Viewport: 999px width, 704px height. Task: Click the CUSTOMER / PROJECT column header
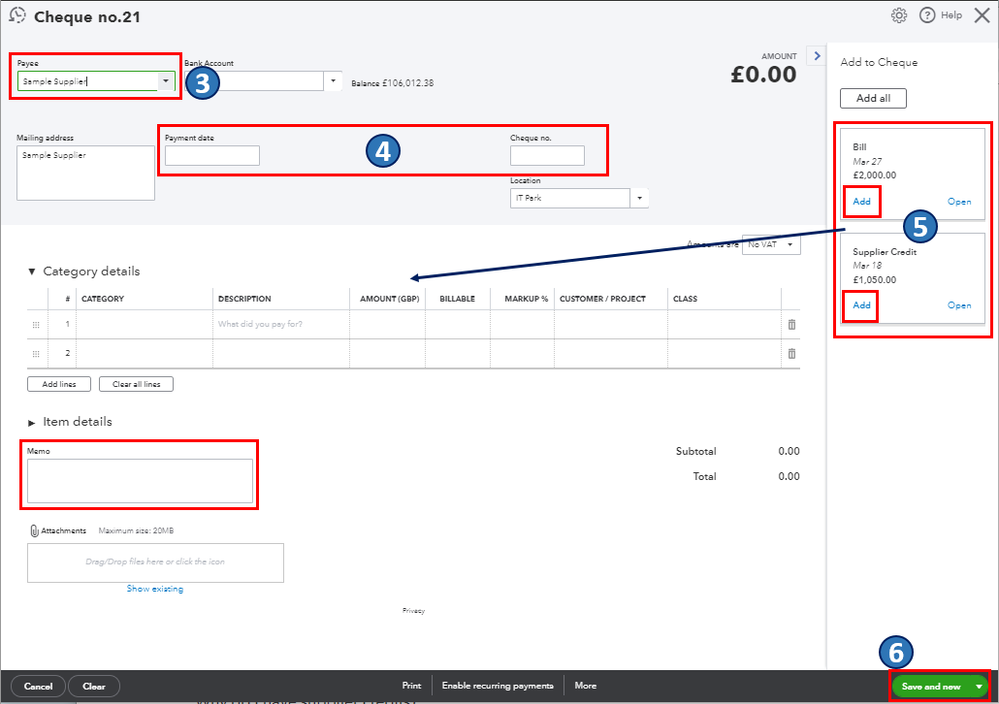(603, 299)
